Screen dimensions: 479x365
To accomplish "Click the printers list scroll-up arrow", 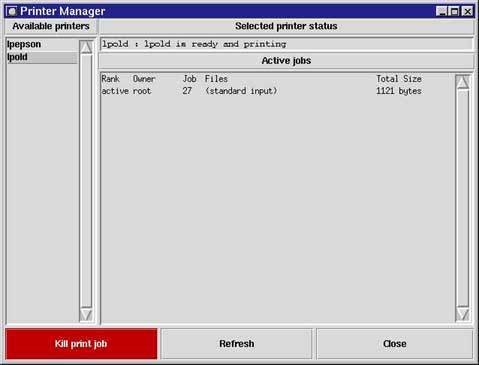I will (86, 47).
